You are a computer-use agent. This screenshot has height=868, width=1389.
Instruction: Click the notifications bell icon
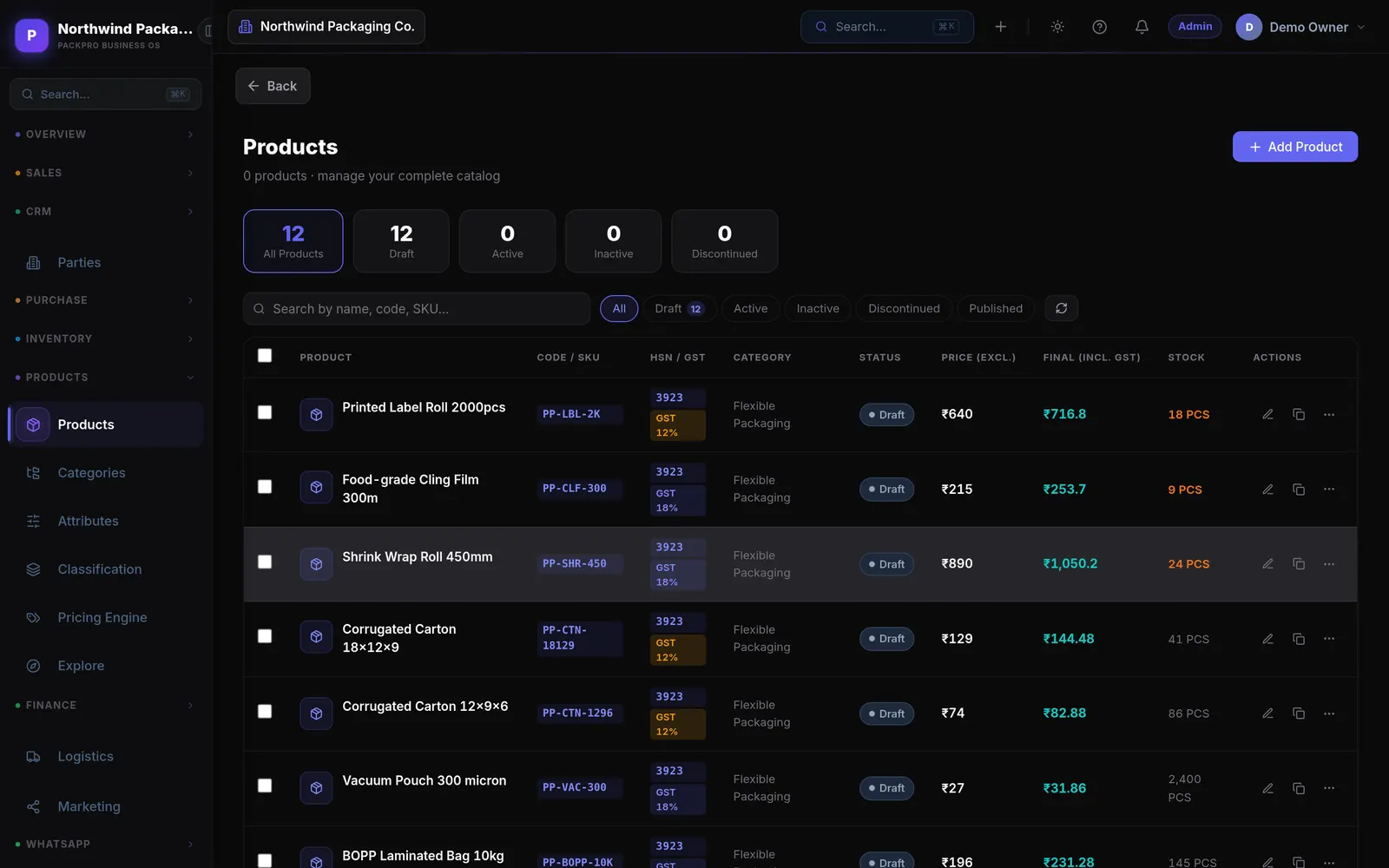[1142, 27]
